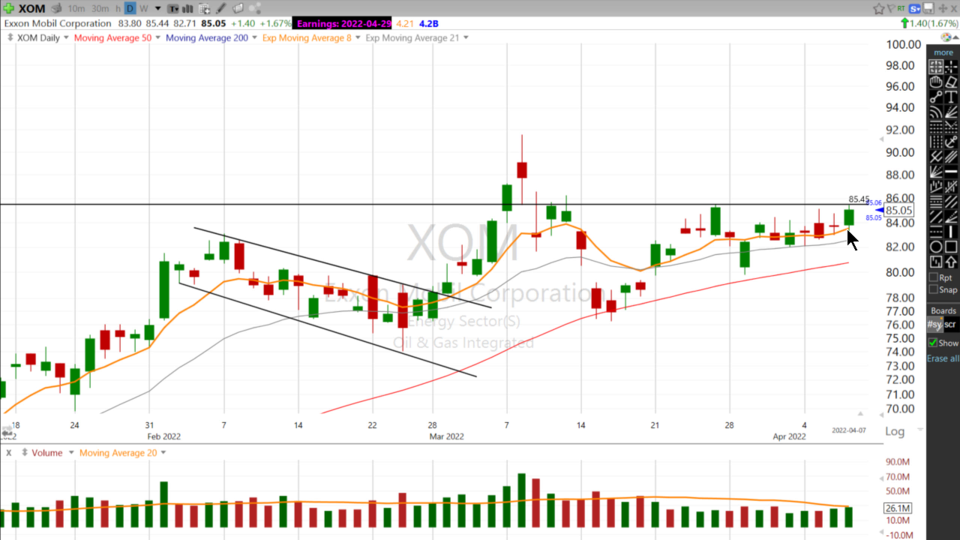Open the color palette icon
This screenshot has width=960, height=540.
[x=947, y=37]
